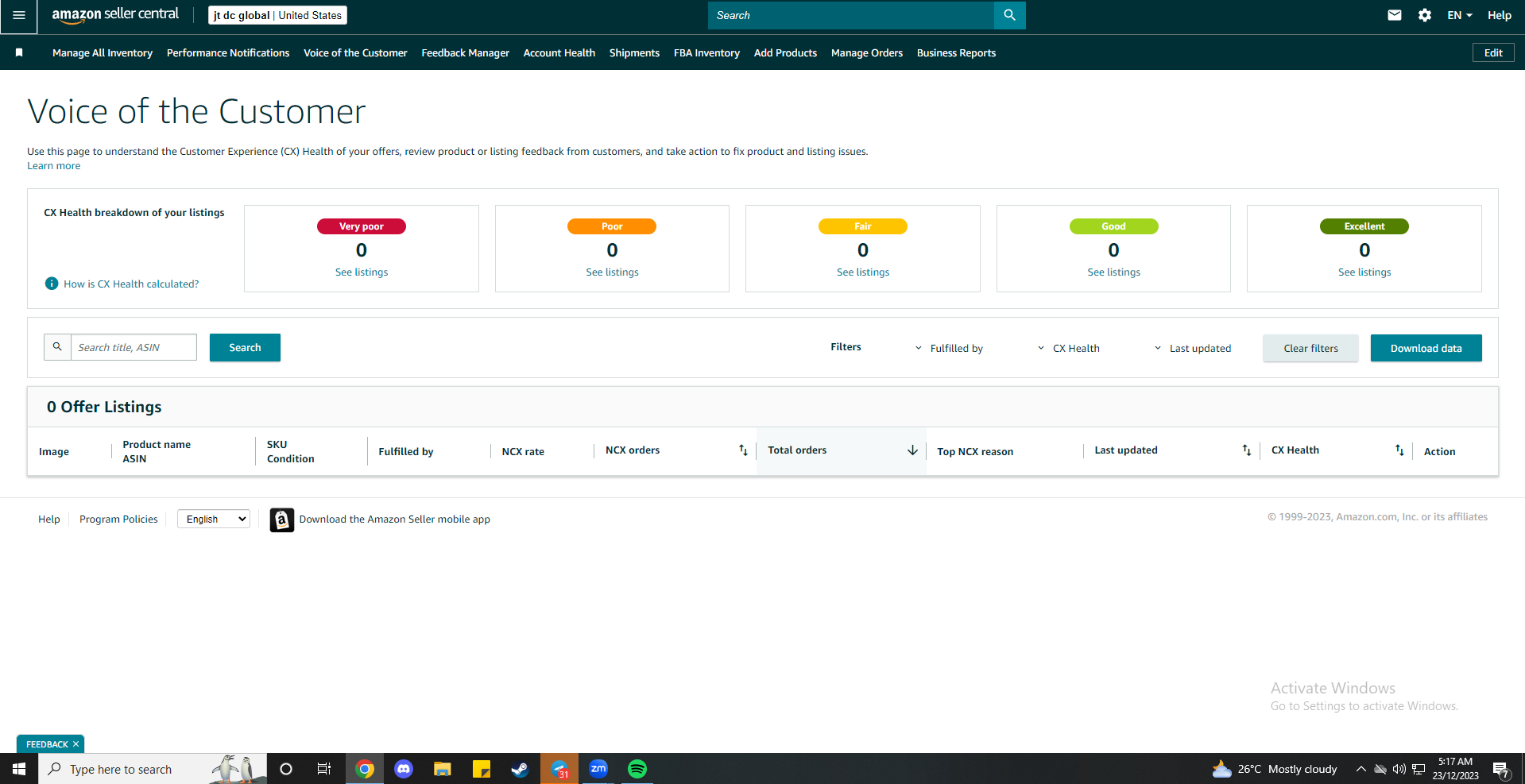The image size is (1525, 784).
Task: Open Account Health
Action: [559, 52]
